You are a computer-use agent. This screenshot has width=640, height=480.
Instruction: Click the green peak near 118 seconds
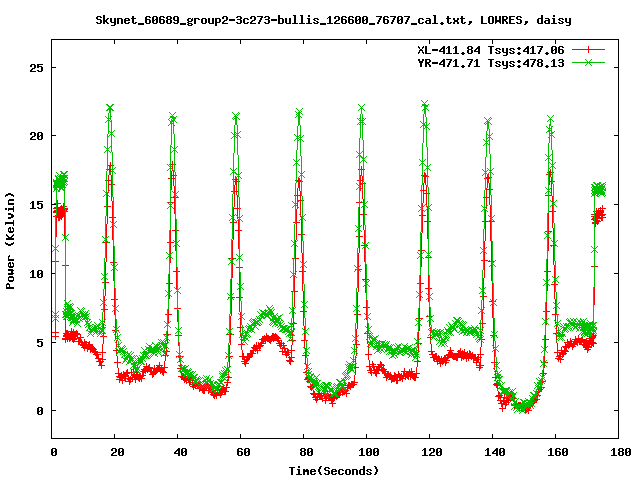[425, 104]
